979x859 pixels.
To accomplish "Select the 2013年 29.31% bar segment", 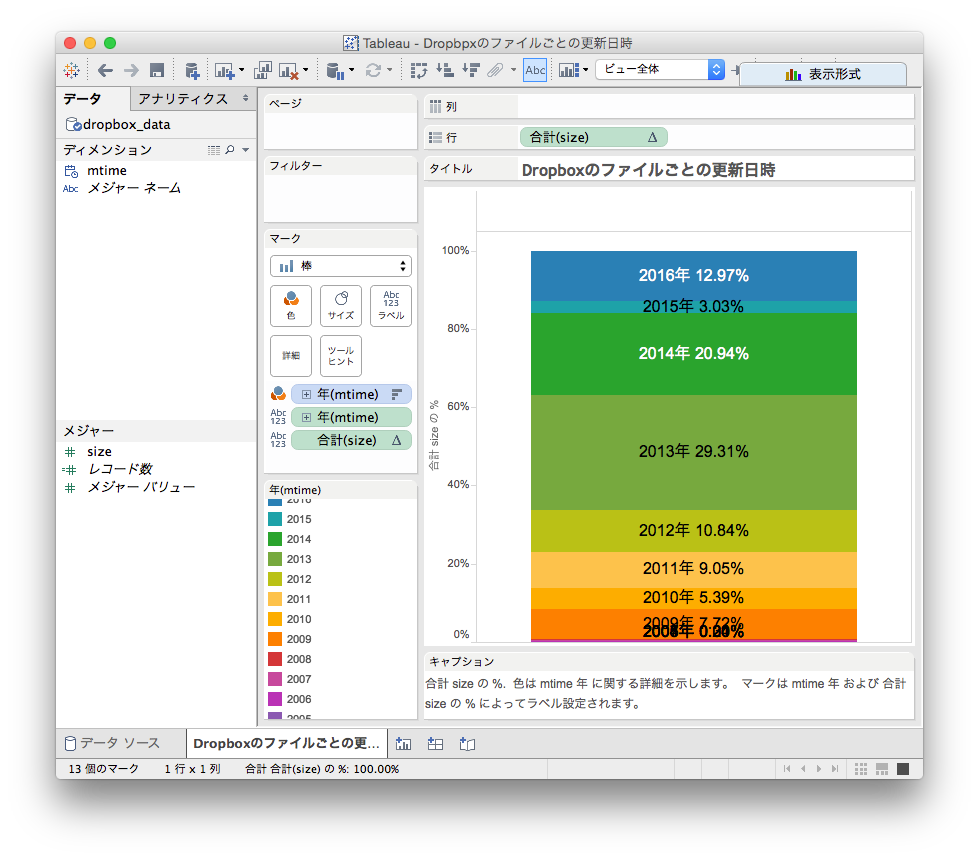I will [x=694, y=452].
